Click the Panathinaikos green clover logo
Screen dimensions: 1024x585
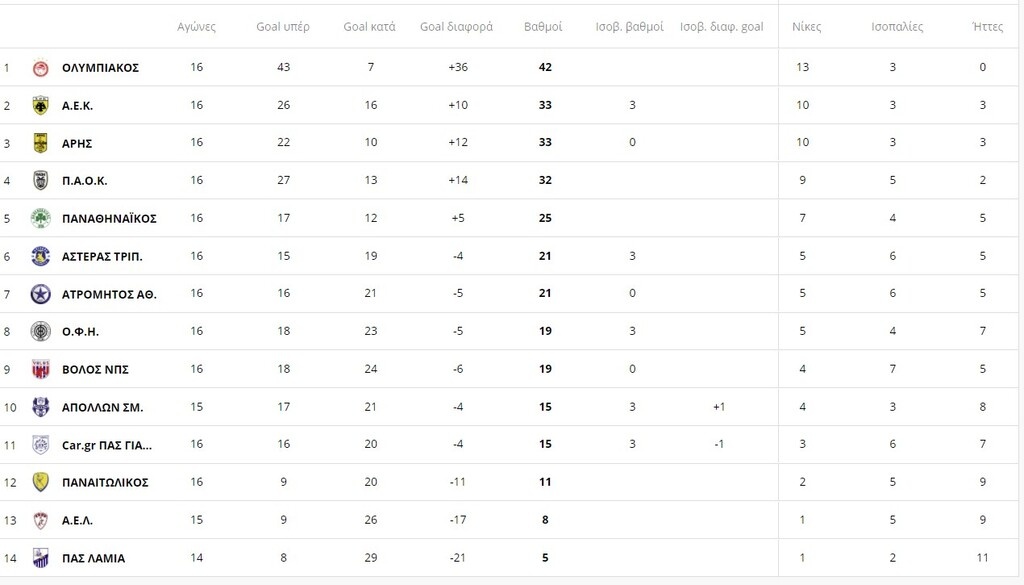point(40,218)
